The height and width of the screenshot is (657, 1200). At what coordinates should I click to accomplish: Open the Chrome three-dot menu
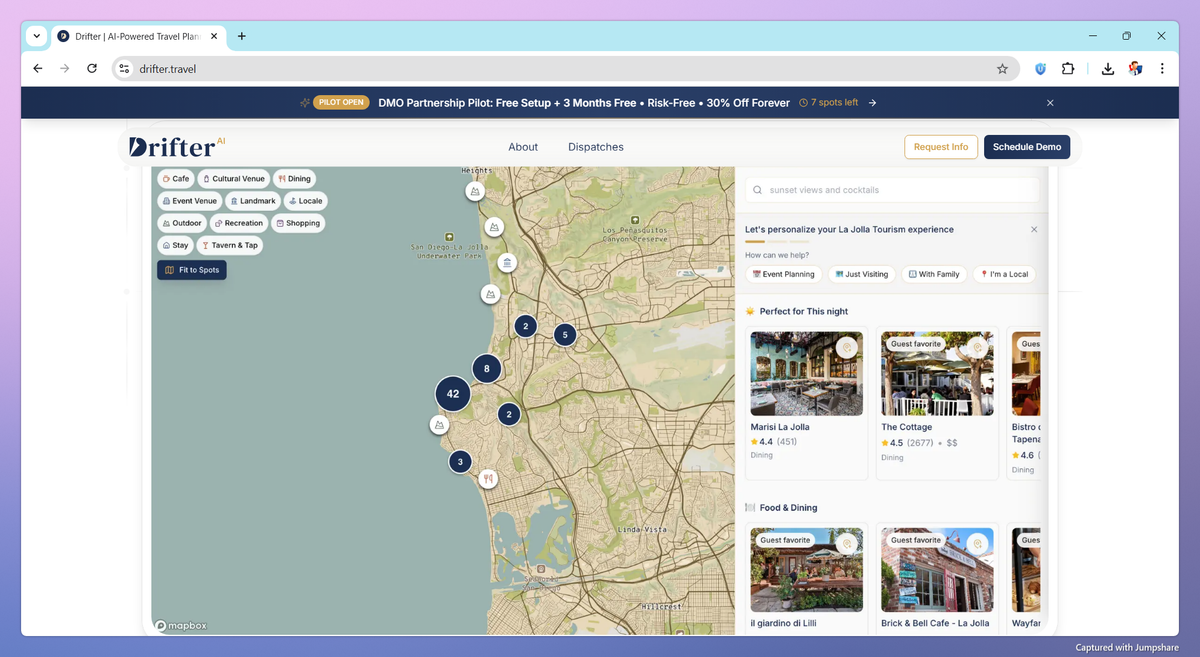[x=1162, y=69]
